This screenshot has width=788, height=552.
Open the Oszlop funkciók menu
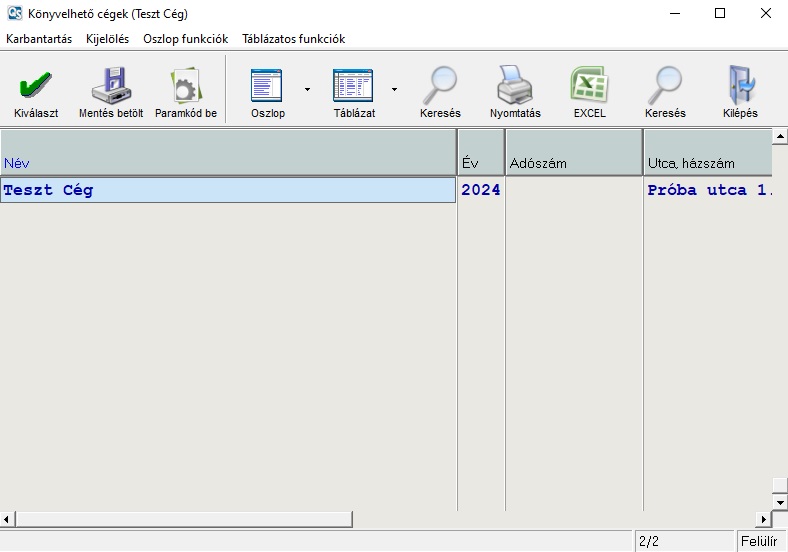coord(185,39)
